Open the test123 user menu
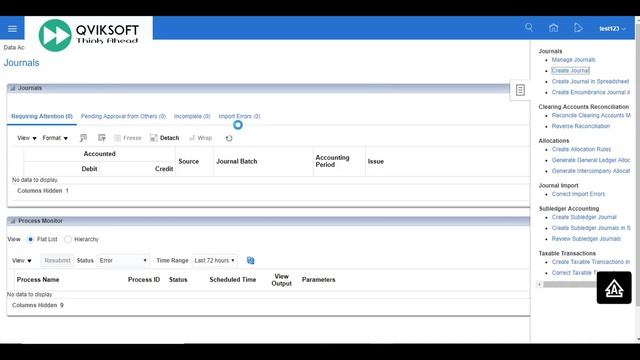640x360 pixels. 612,29
